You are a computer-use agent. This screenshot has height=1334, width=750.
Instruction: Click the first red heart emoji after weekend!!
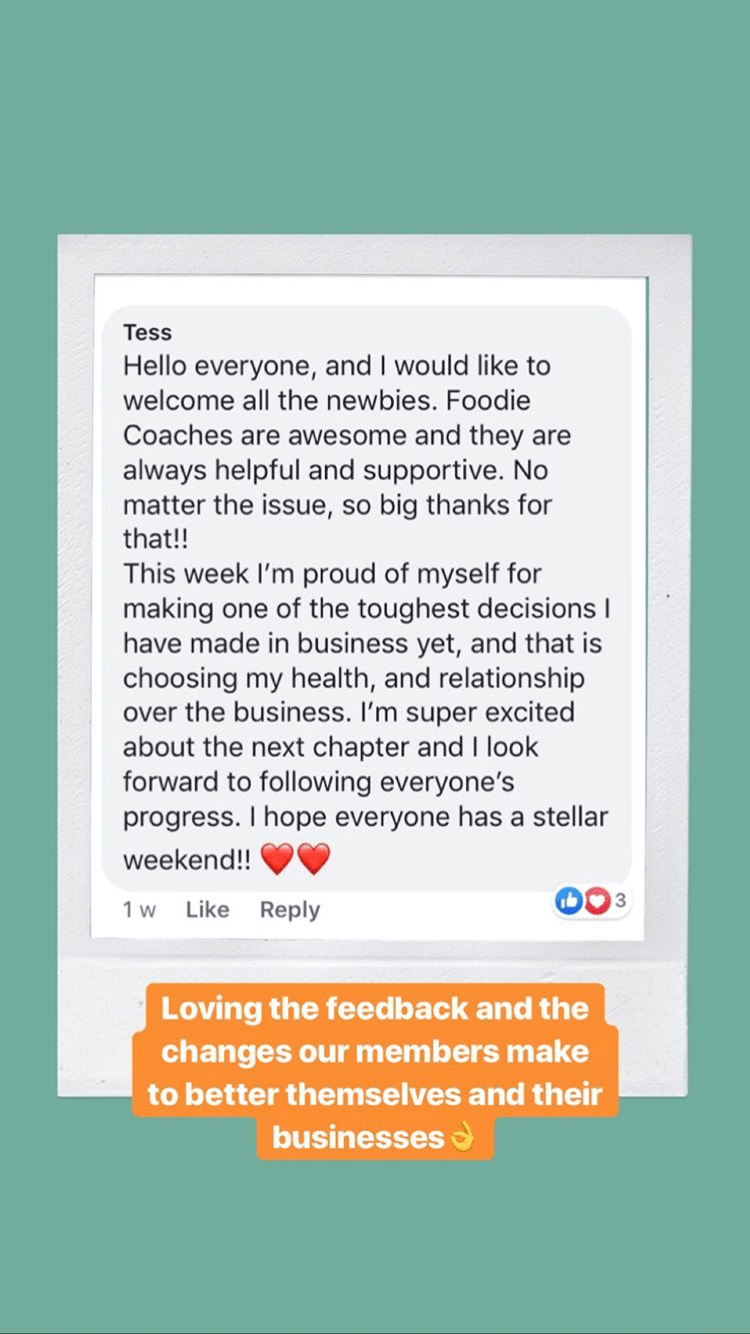coord(276,858)
